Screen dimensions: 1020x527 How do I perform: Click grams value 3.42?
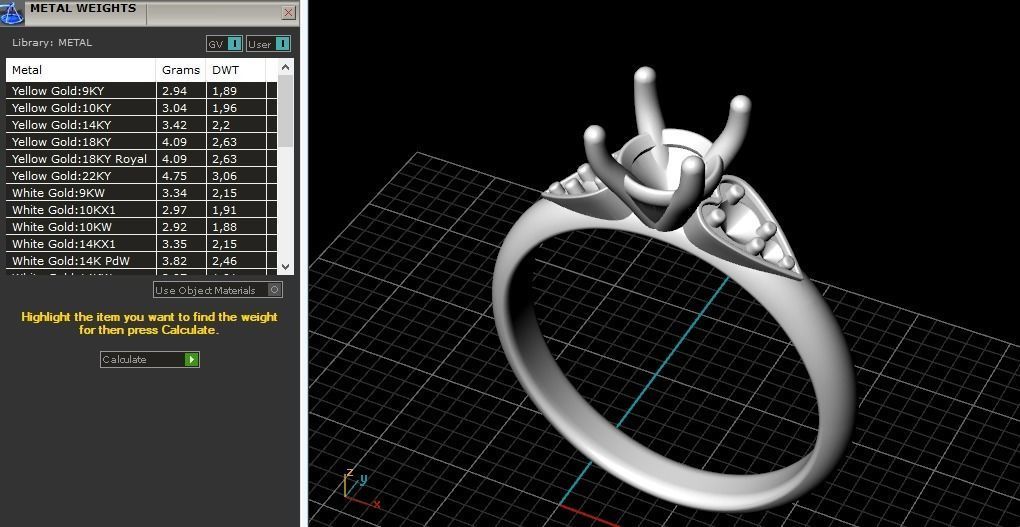click(x=174, y=124)
